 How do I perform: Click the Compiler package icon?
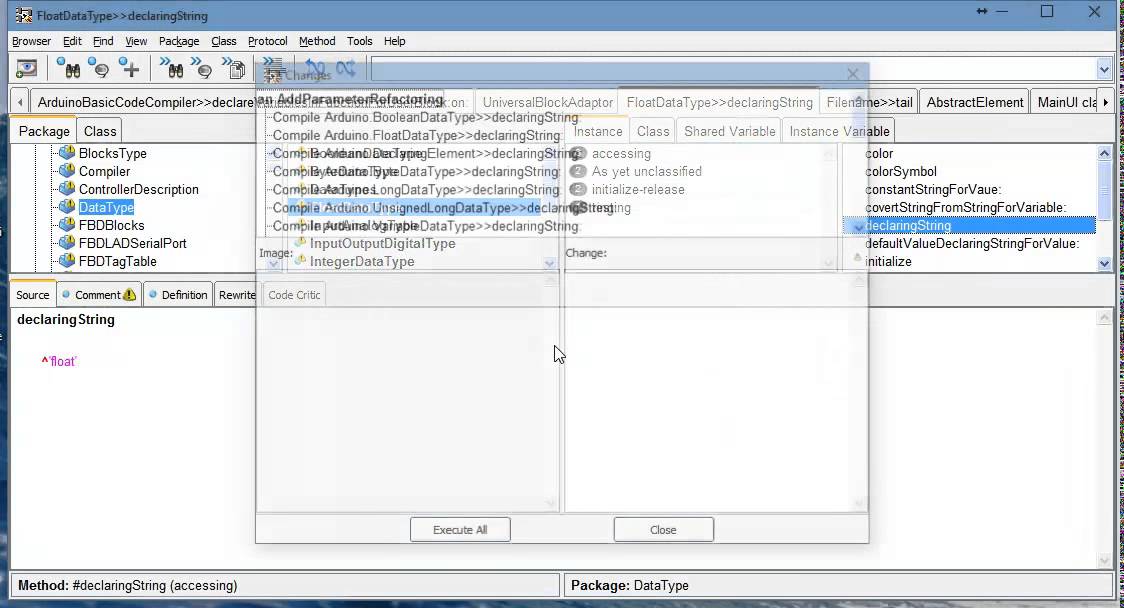click(x=67, y=171)
